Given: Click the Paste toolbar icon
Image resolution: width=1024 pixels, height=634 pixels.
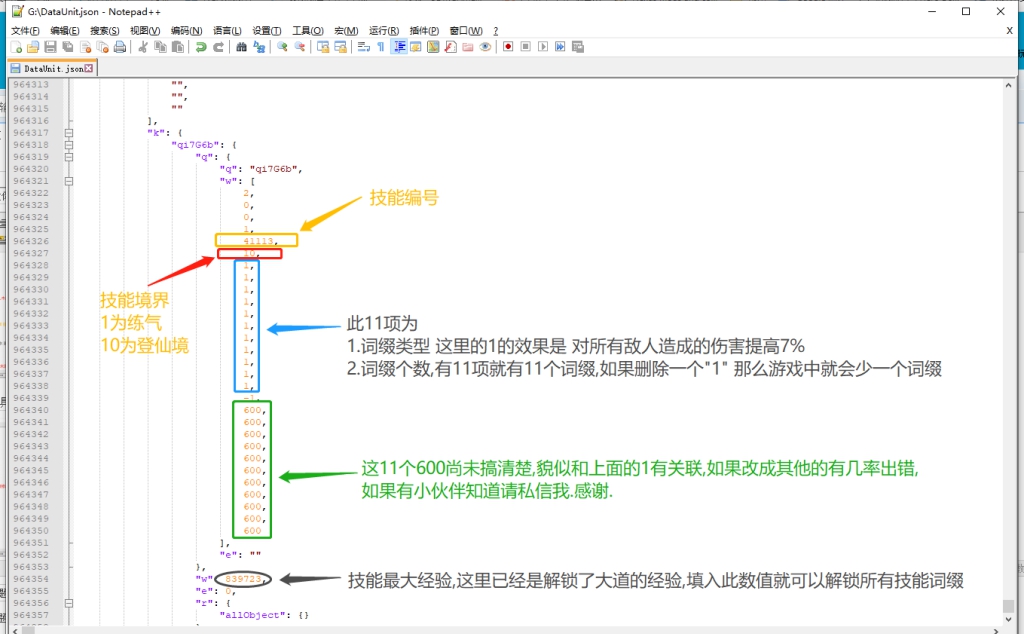Looking at the screenshot, I should pos(178,47).
